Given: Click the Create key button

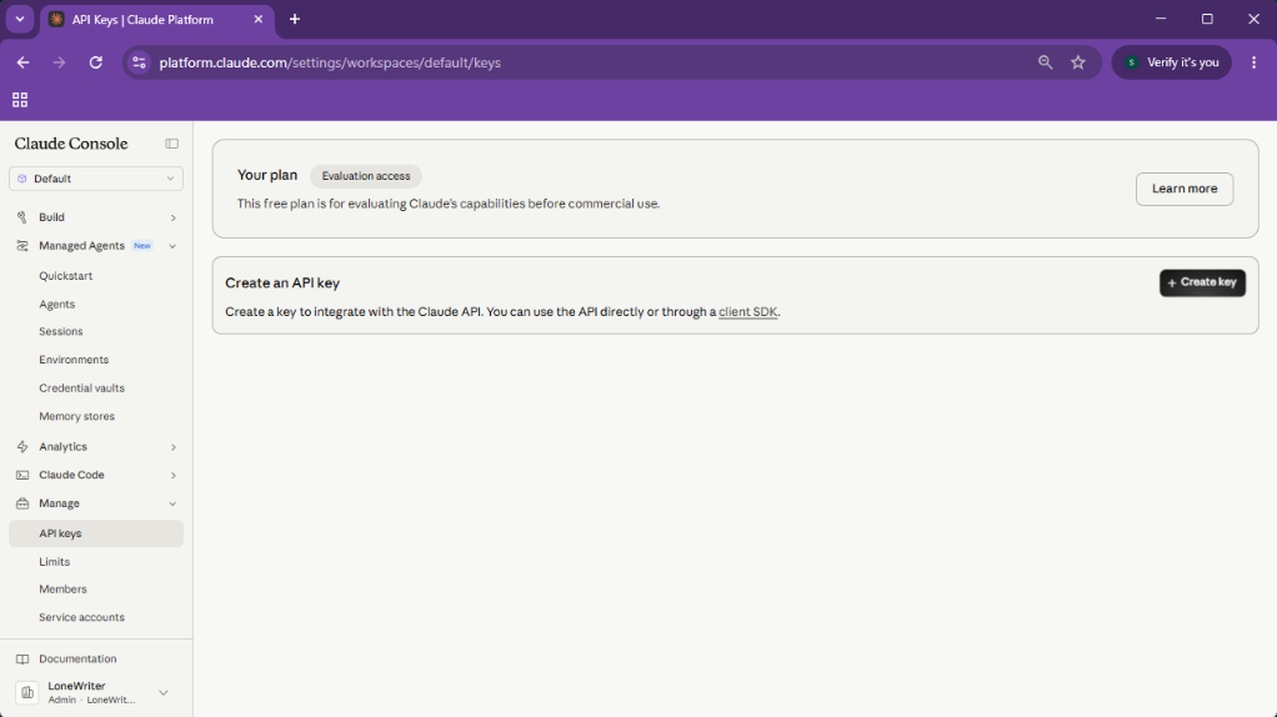Looking at the screenshot, I should pos(1202,283).
